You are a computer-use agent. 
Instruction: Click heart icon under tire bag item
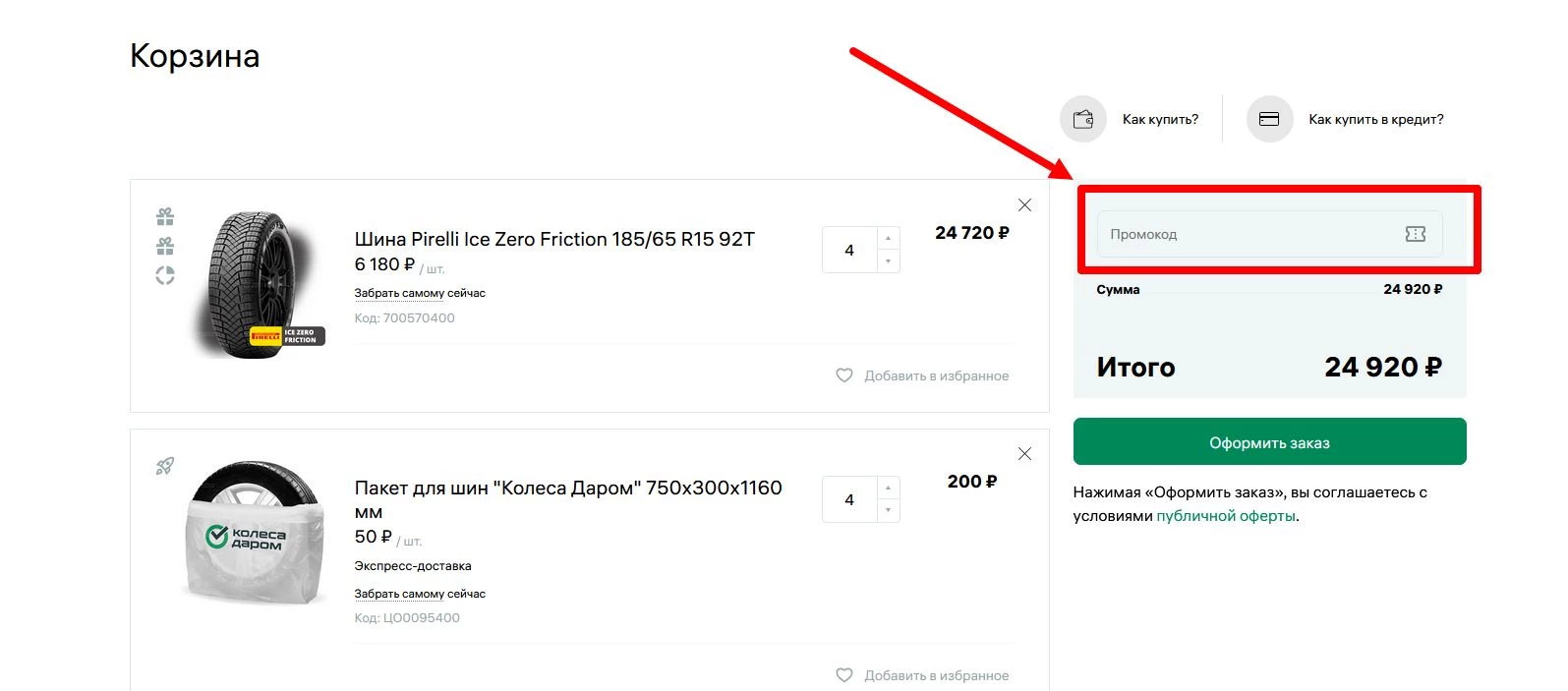click(x=843, y=675)
